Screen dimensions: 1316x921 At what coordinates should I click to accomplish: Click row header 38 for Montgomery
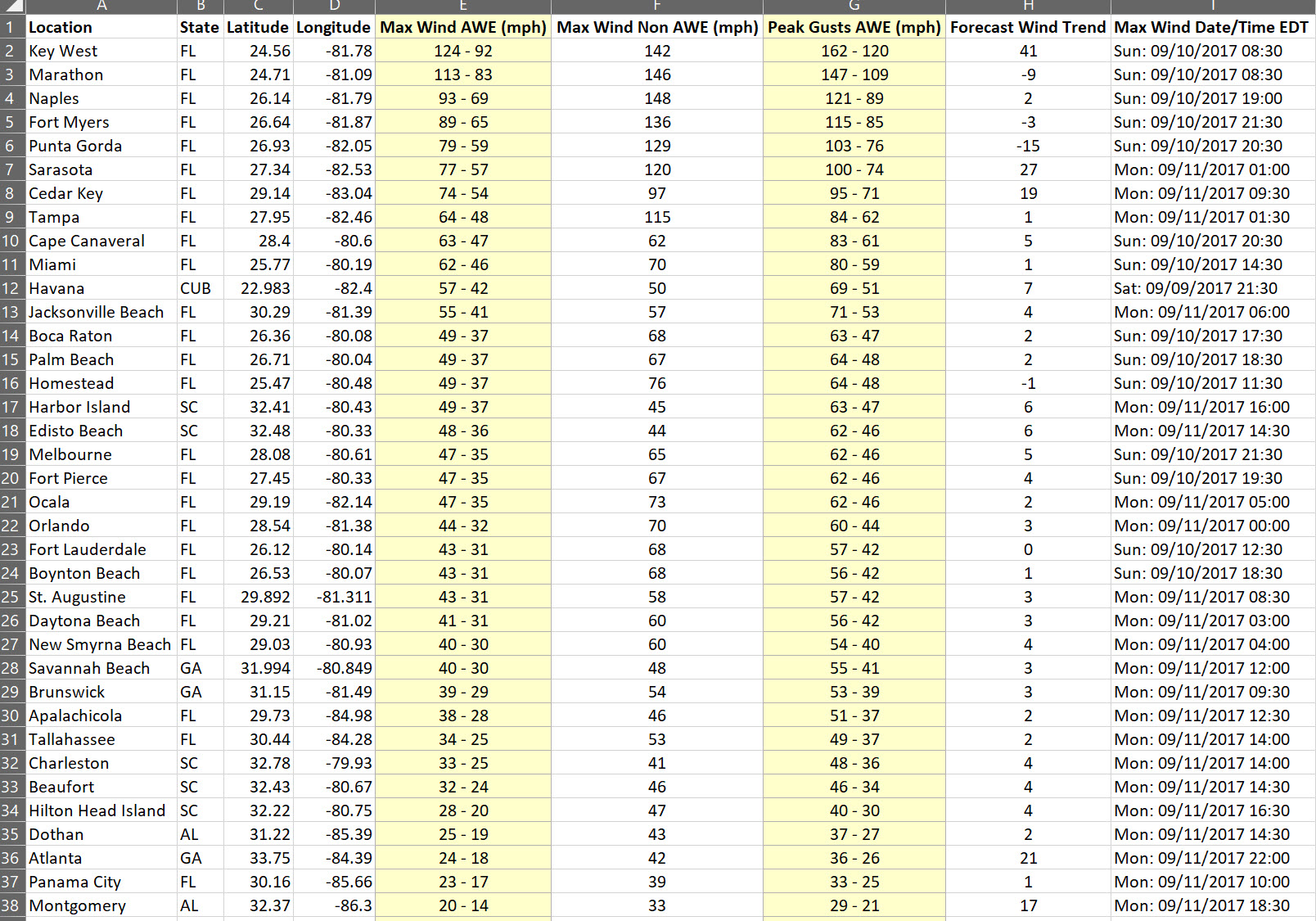click(11, 905)
